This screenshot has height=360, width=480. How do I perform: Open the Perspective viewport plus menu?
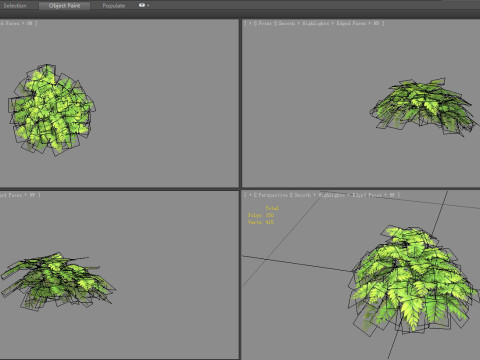click(x=250, y=195)
